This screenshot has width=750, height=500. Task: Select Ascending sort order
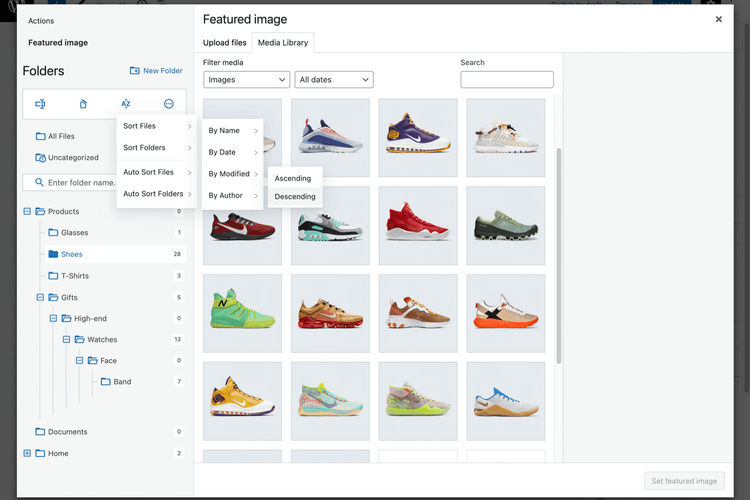(x=295, y=178)
